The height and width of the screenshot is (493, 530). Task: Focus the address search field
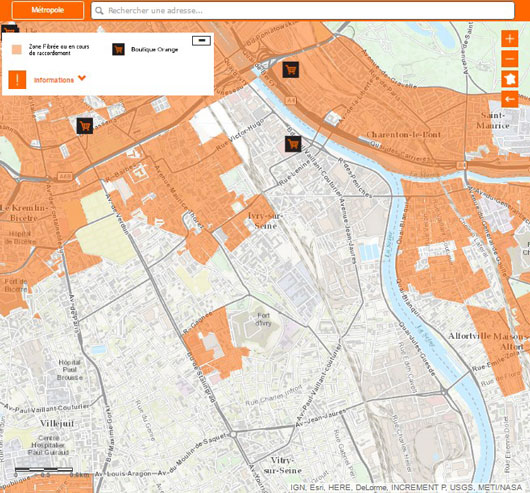pos(303,10)
